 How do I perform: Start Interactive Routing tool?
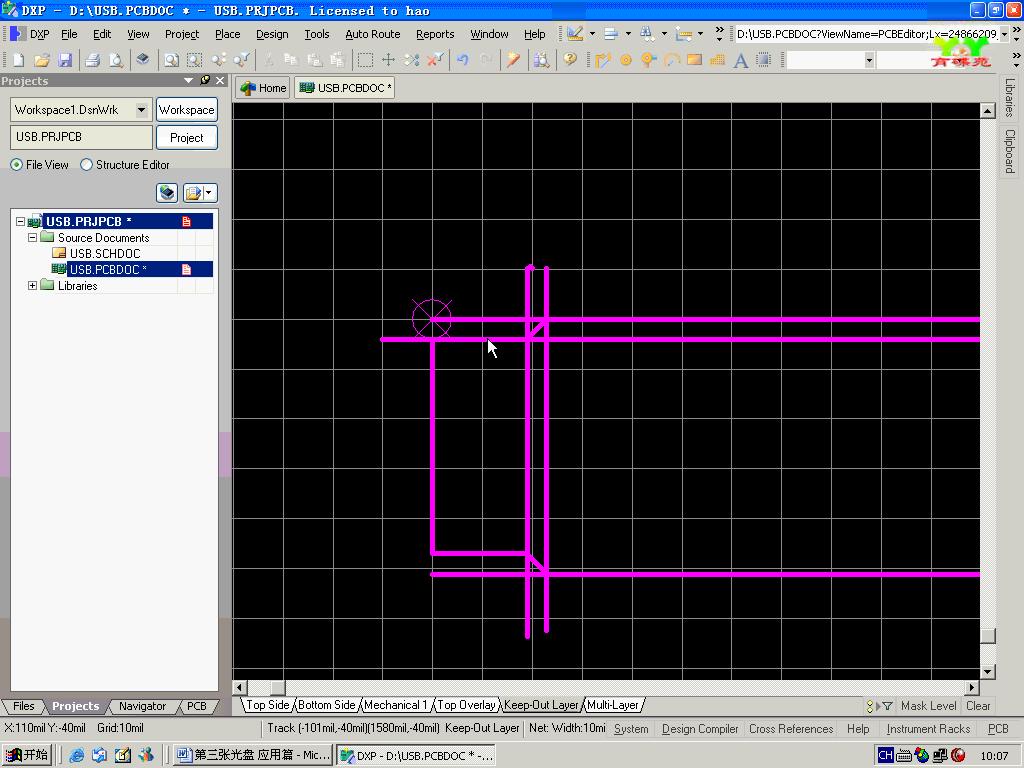point(602,60)
